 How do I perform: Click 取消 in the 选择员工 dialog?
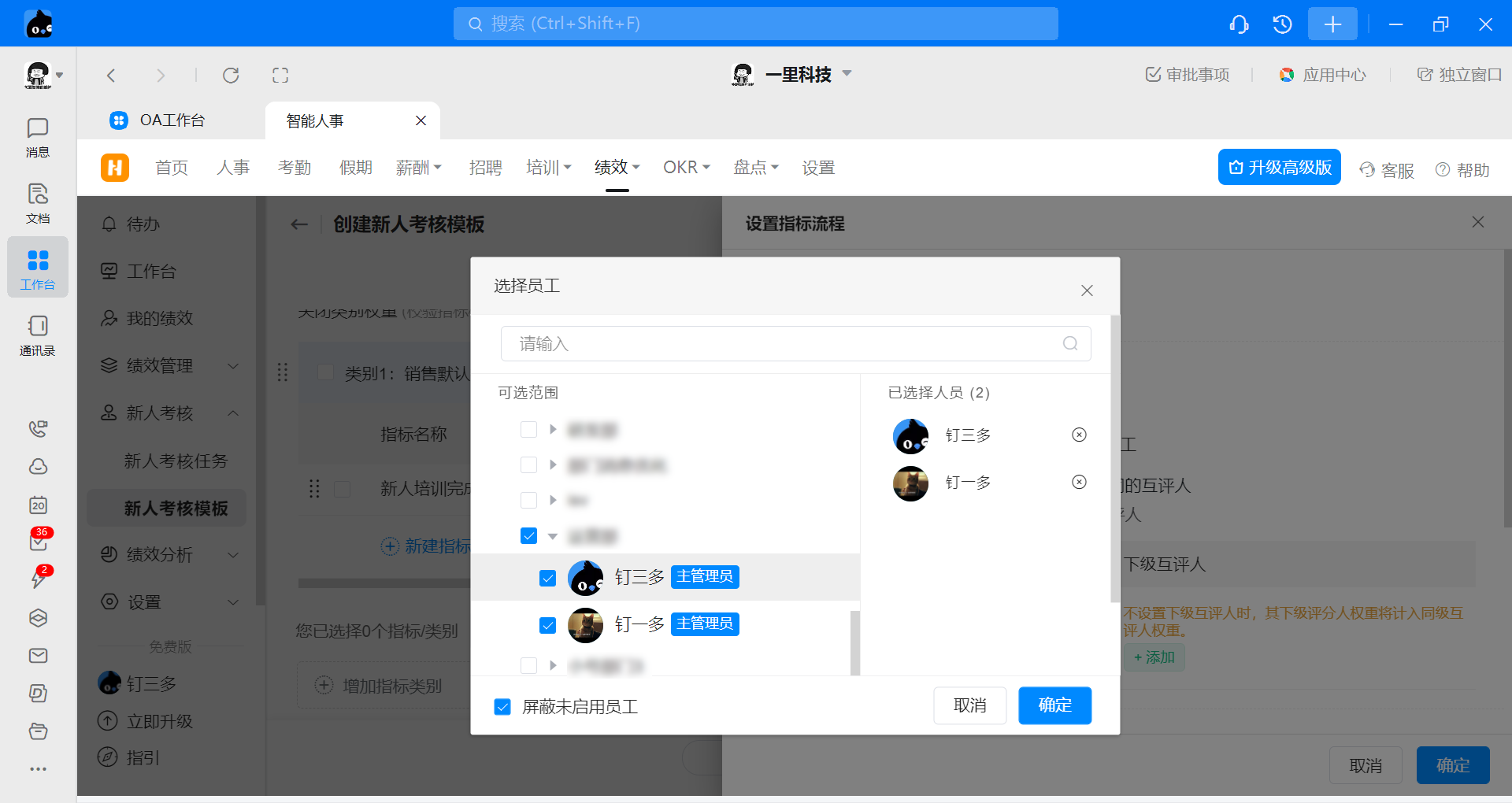(x=969, y=705)
